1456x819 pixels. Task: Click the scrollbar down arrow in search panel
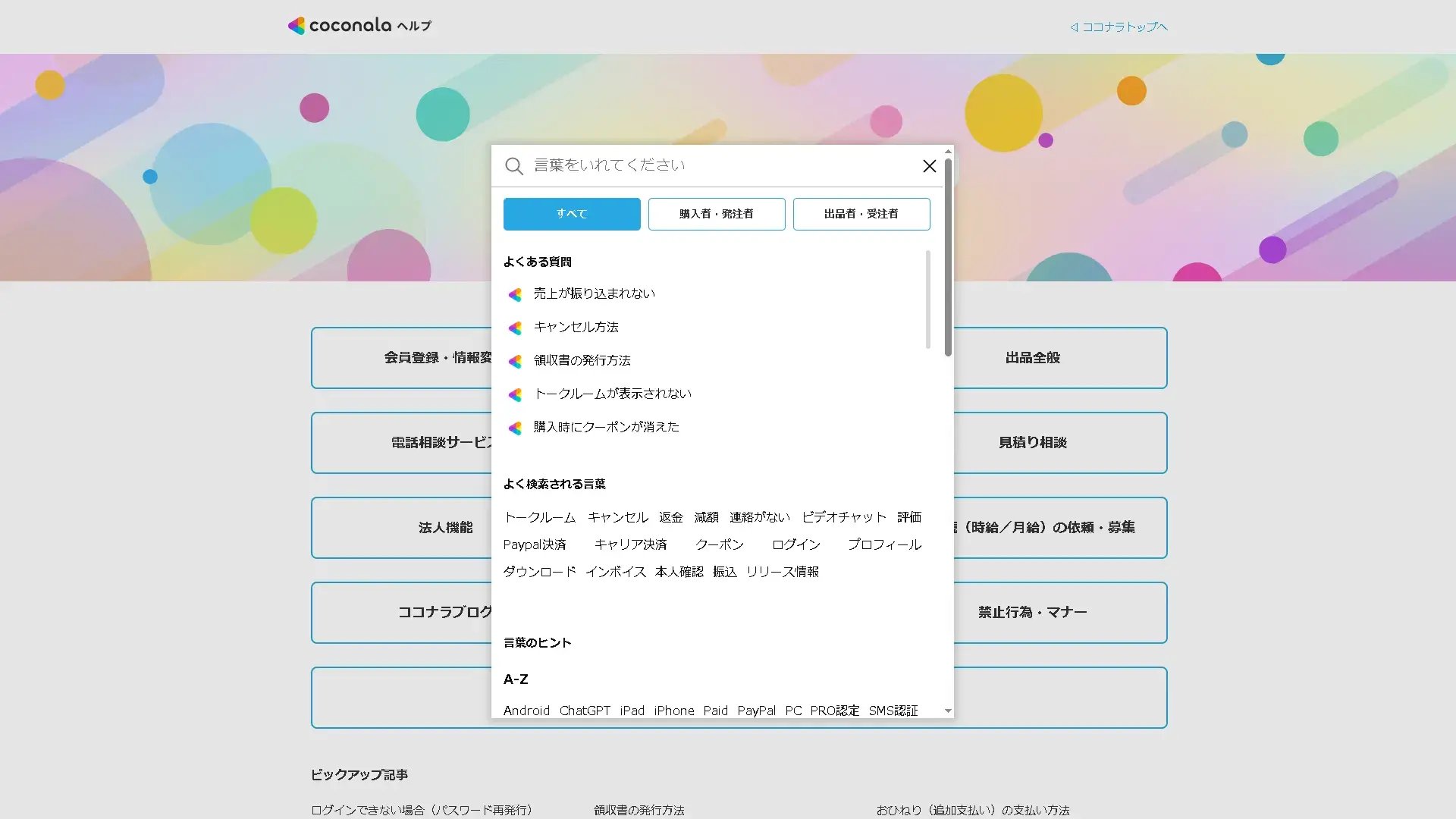point(948,711)
